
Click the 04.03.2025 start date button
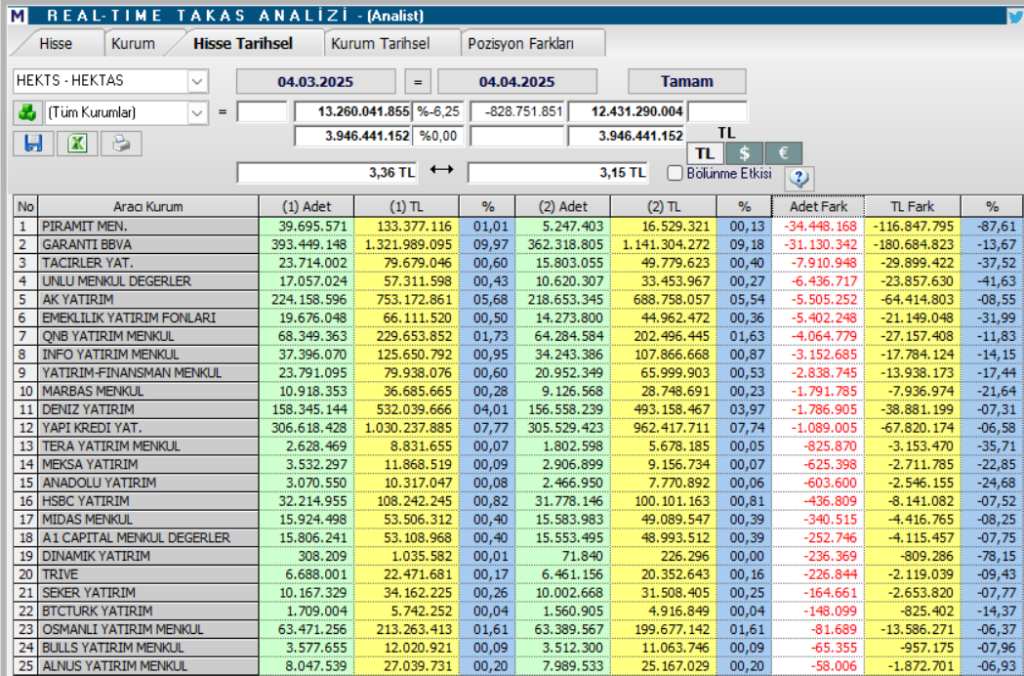315,82
